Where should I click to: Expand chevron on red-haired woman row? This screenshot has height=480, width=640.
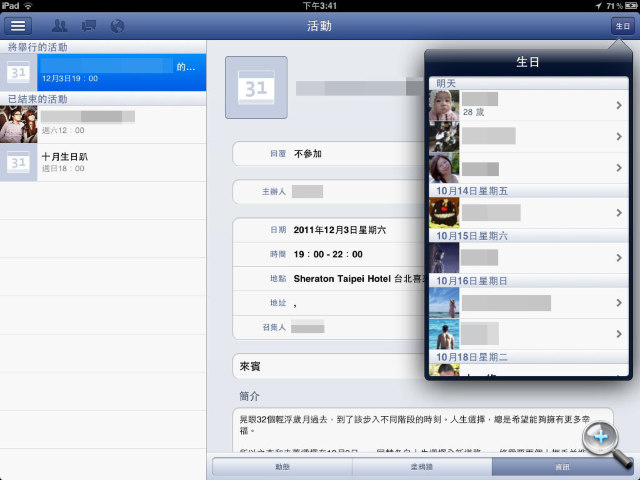[x=619, y=168]
